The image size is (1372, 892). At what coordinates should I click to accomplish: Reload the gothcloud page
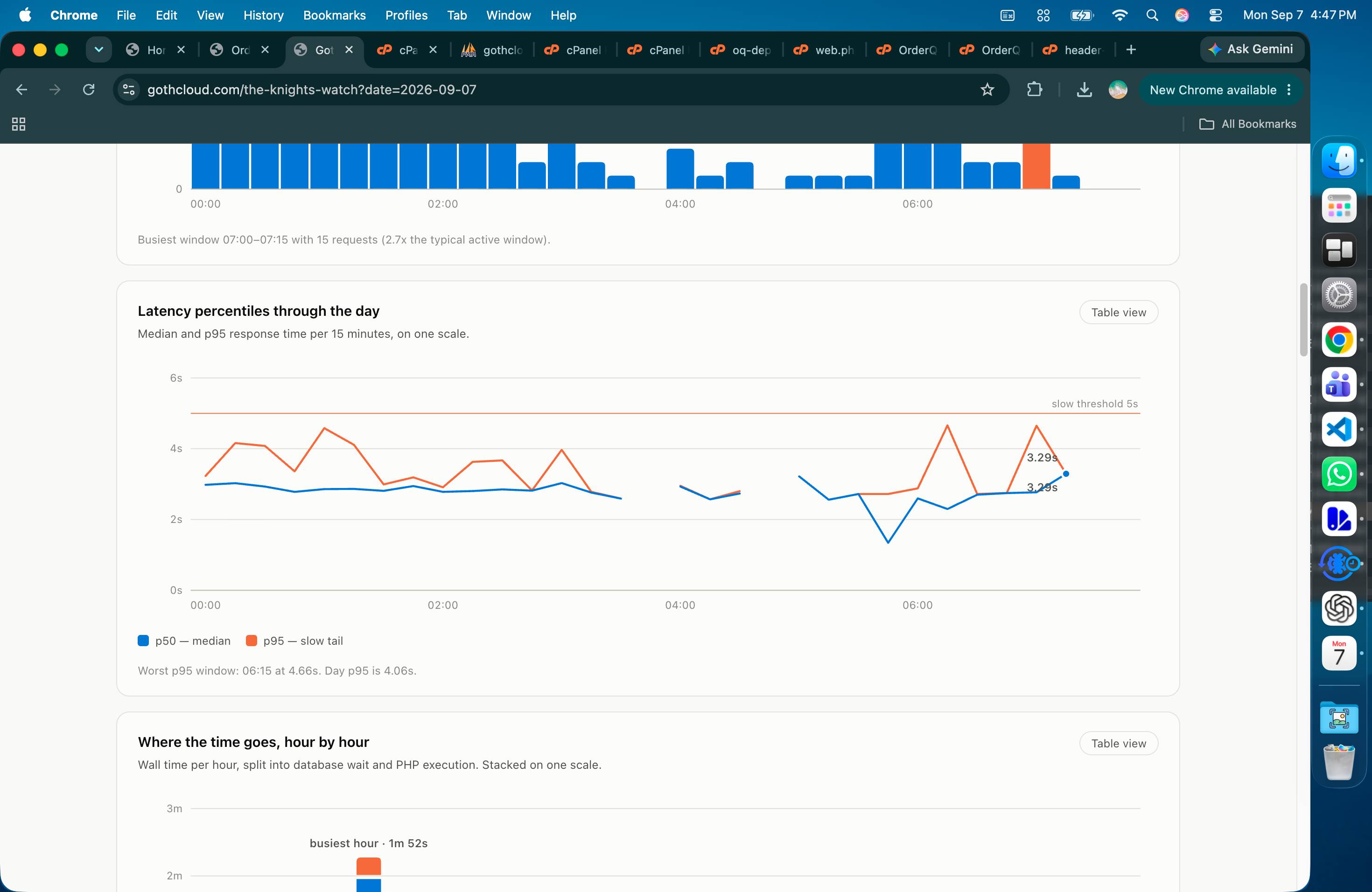coord(89,90)
